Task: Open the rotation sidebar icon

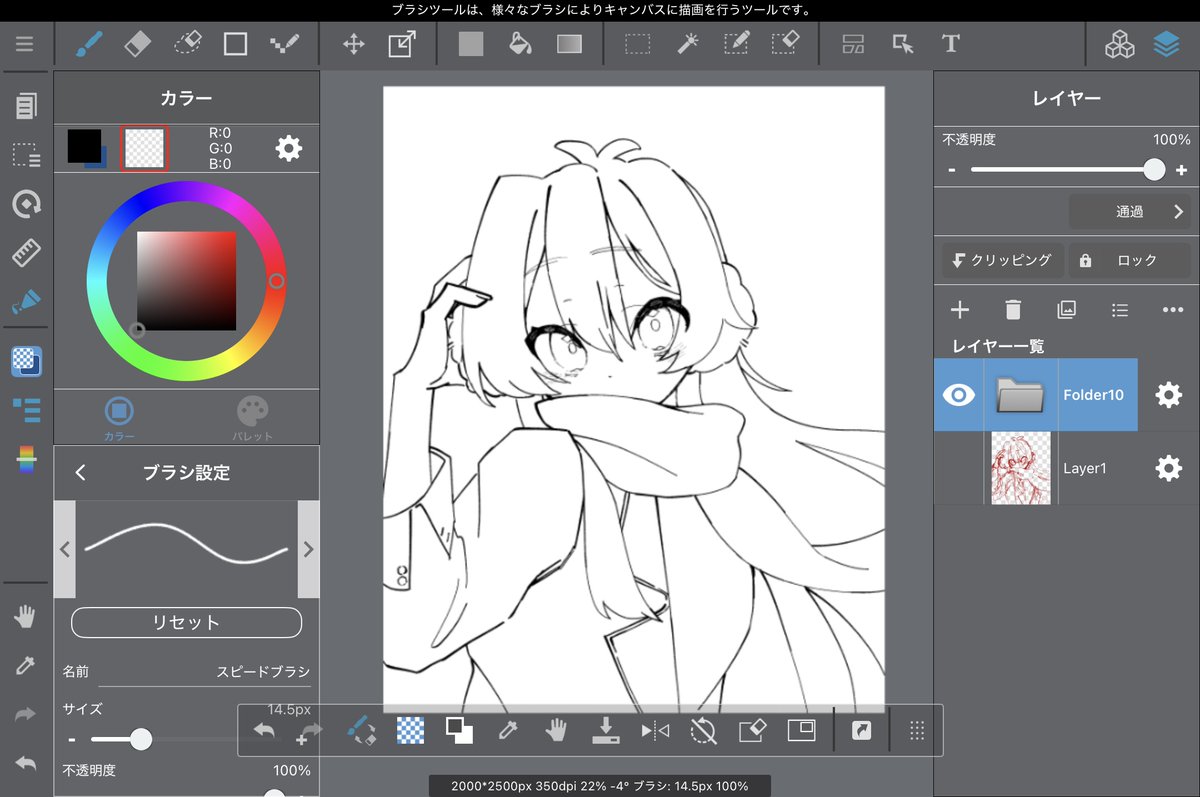Action: pos(26,204)
